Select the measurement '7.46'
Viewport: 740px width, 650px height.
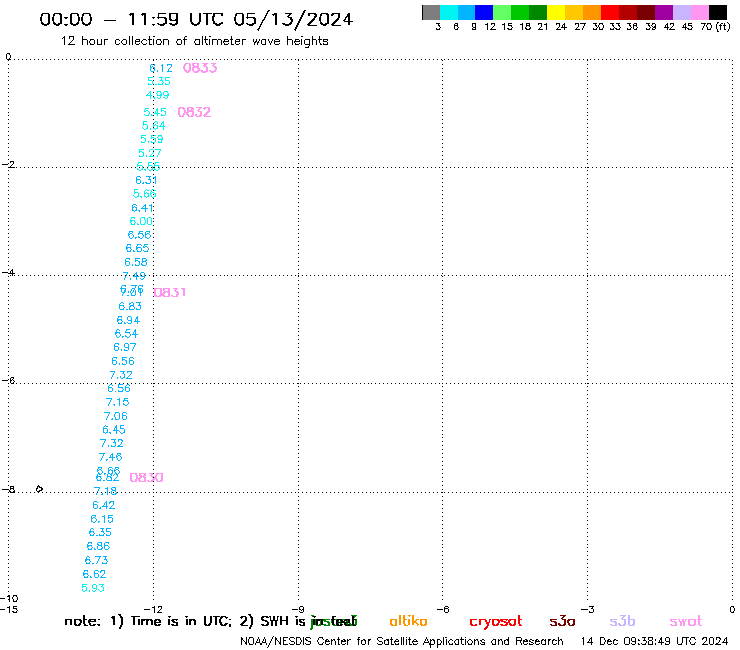tap(110, 457)
